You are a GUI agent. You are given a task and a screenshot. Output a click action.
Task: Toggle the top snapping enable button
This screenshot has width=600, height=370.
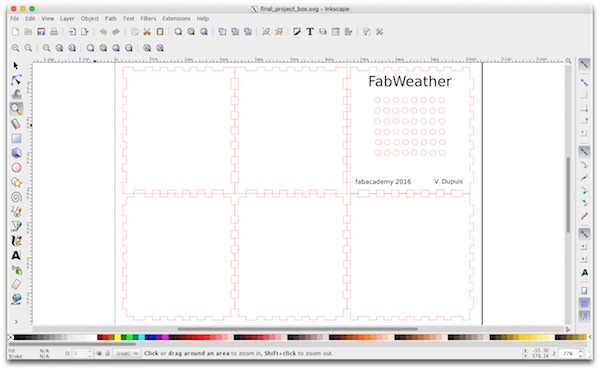point(584,64)
